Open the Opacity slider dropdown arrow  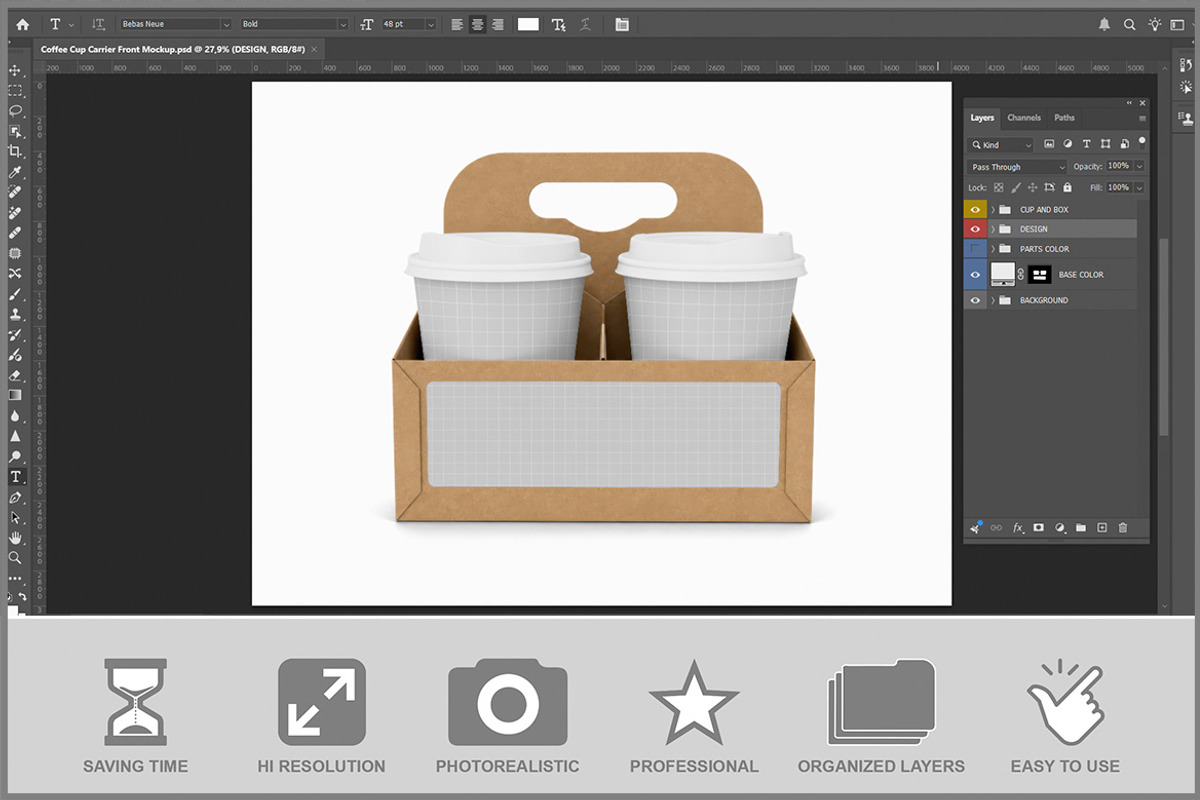tap(1139, 166)
